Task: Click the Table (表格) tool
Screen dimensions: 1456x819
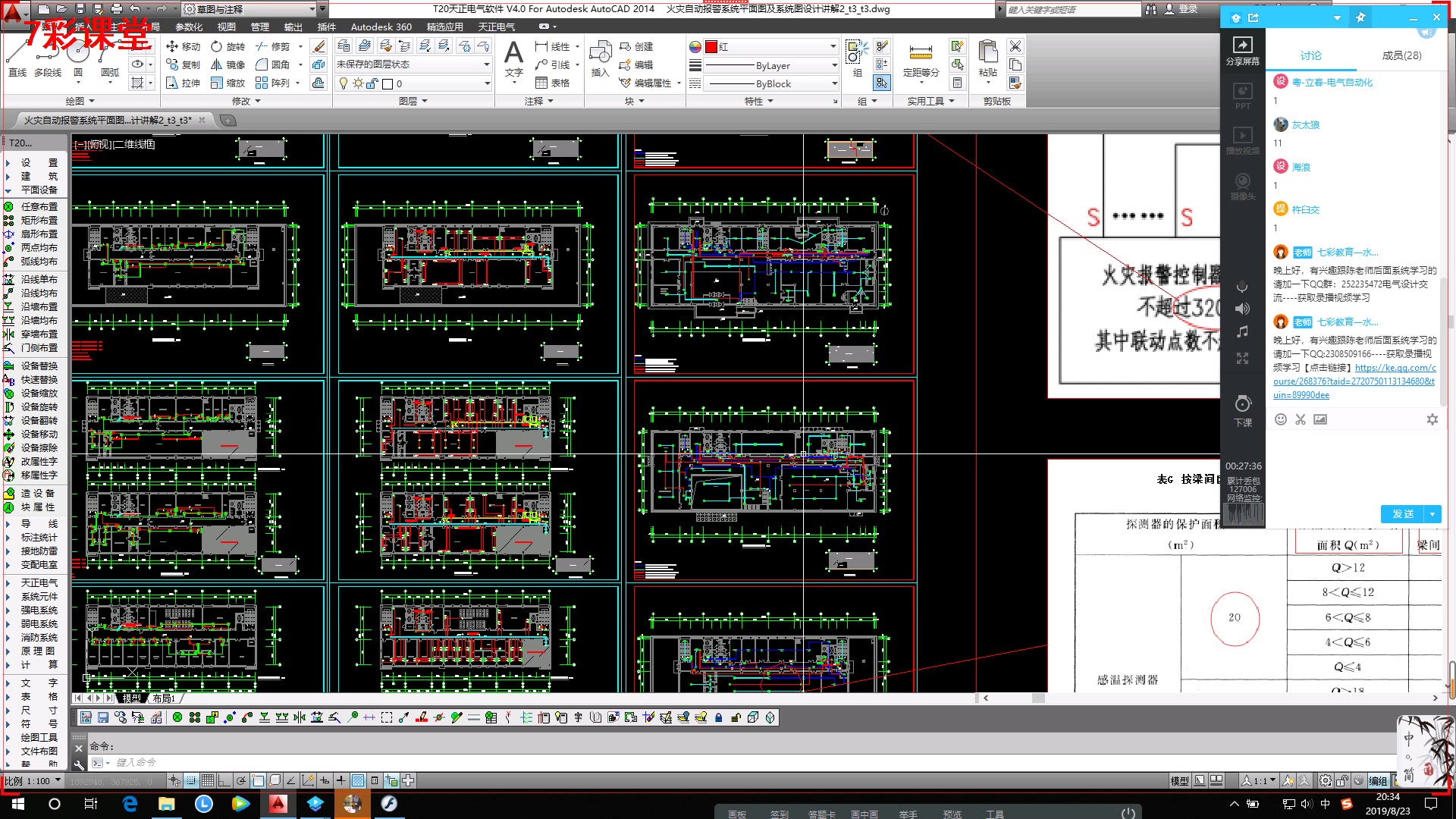Action: tap(552, 83)
